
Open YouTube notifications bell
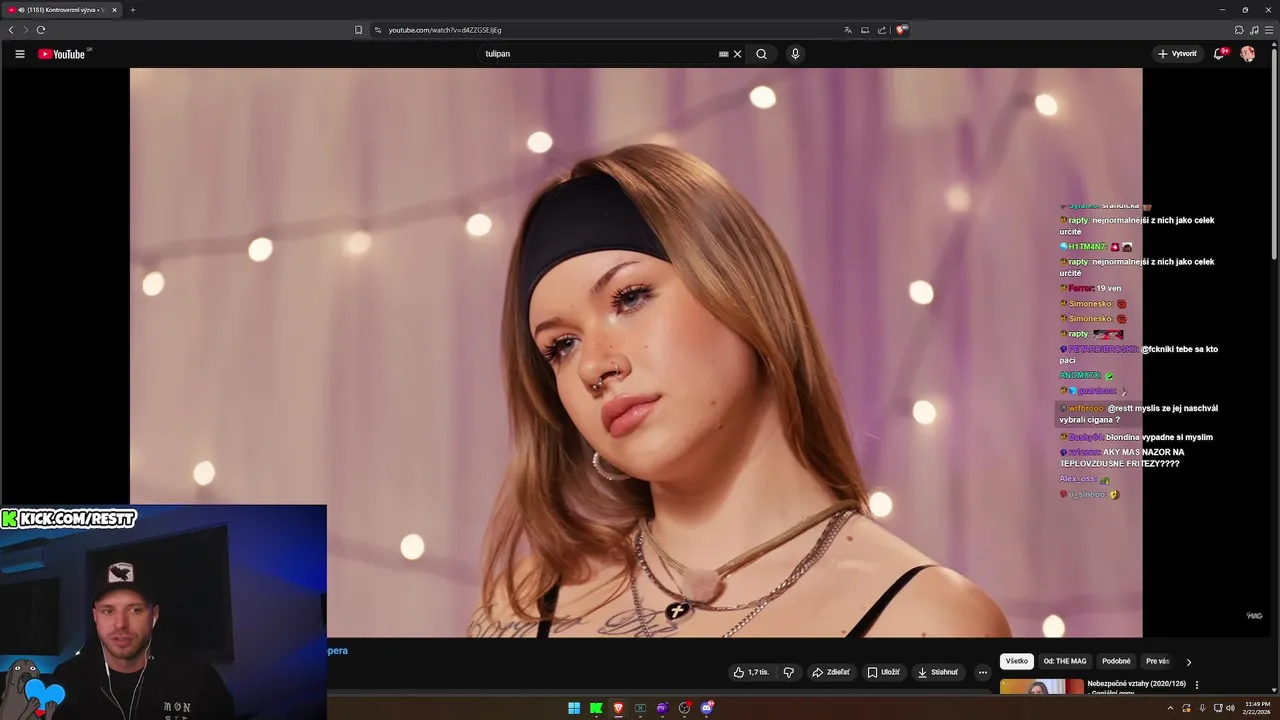pos(1219,54)
